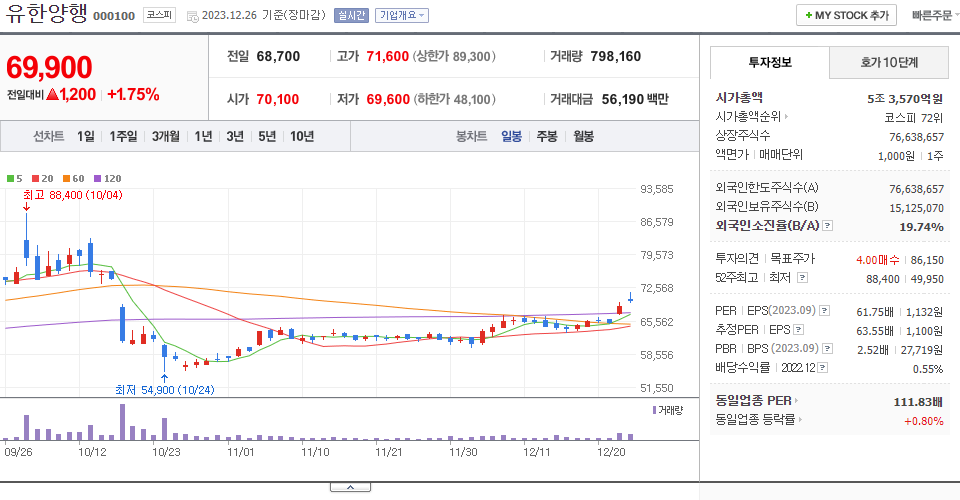Click the 배당수익률 value 0.55%
The height and width of the screenshot is (500, 960).
(x=928, y=369)
